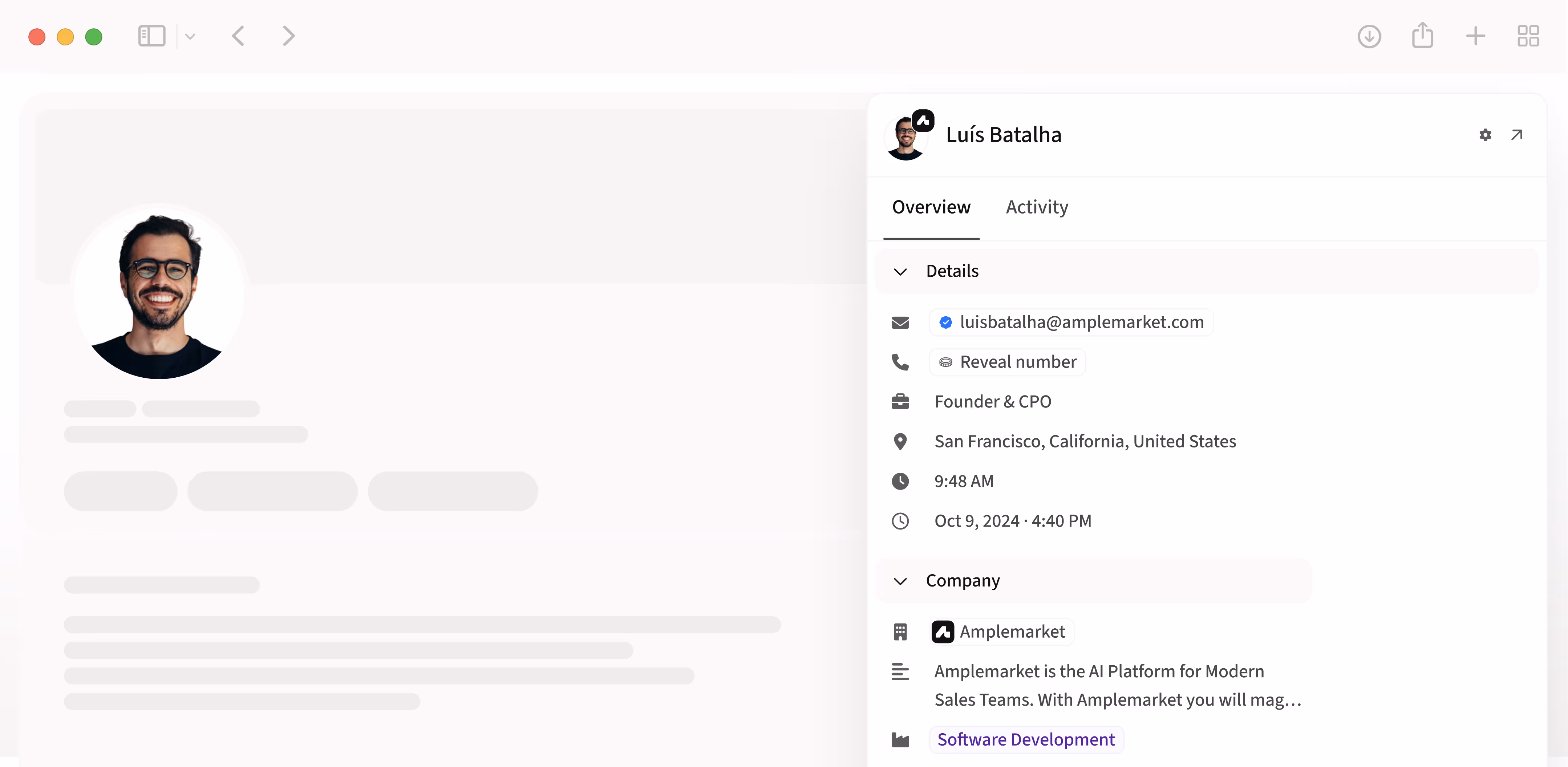Collapse the Details section chevron
This screenshot has width=1568, height=767.
point(900,272)
